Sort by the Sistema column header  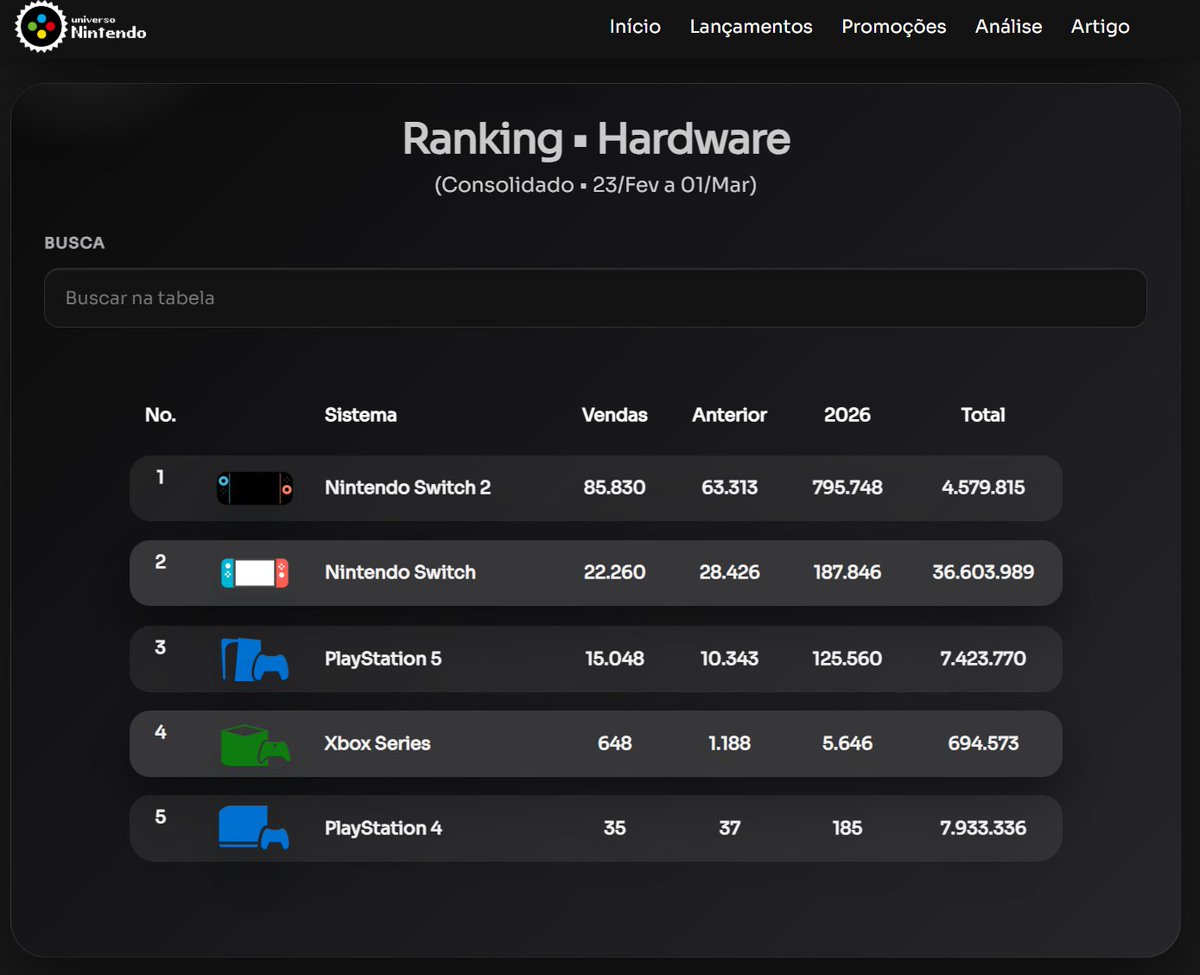[361, 415]
